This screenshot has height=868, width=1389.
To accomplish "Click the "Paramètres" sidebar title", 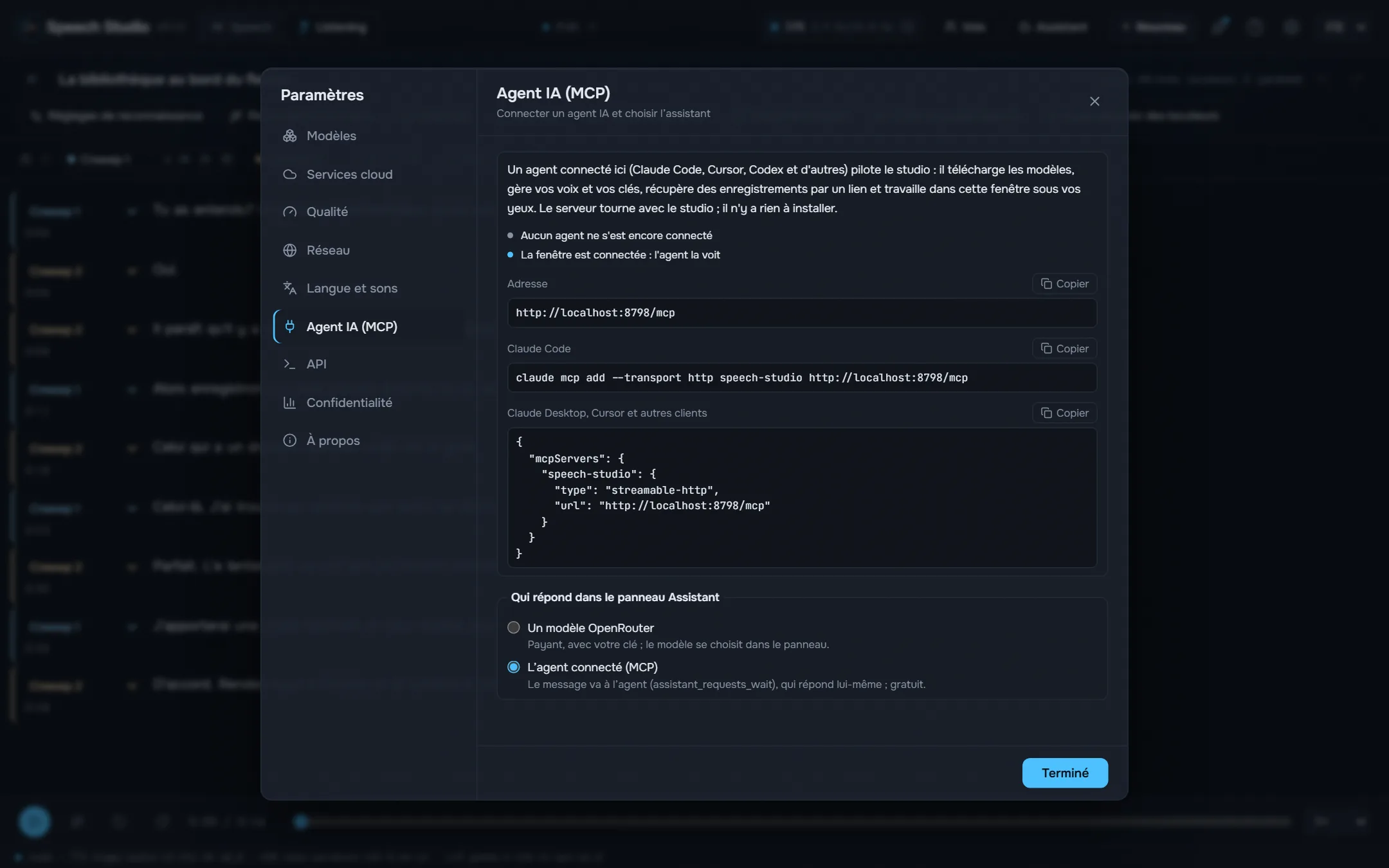I will (322, 95).
